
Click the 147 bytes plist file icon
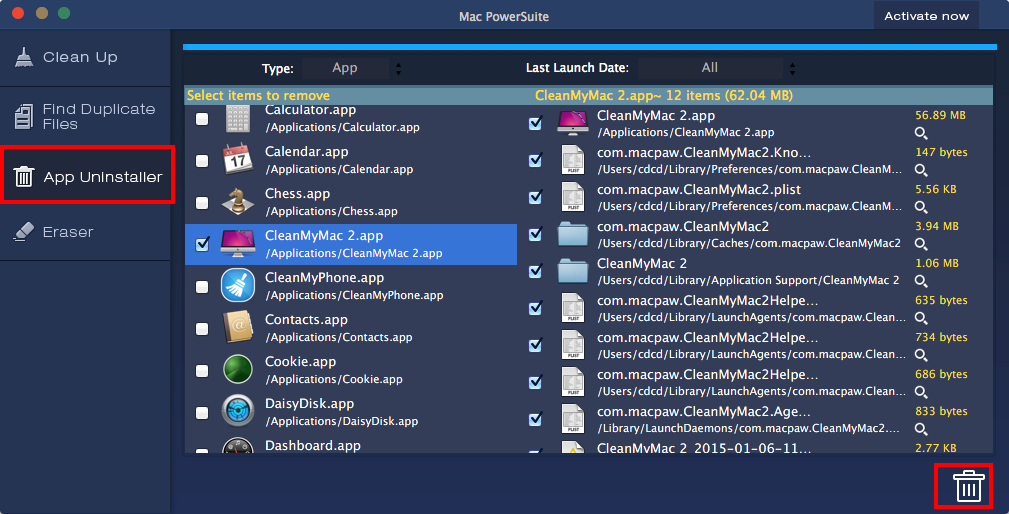click(x=573, y=160)
